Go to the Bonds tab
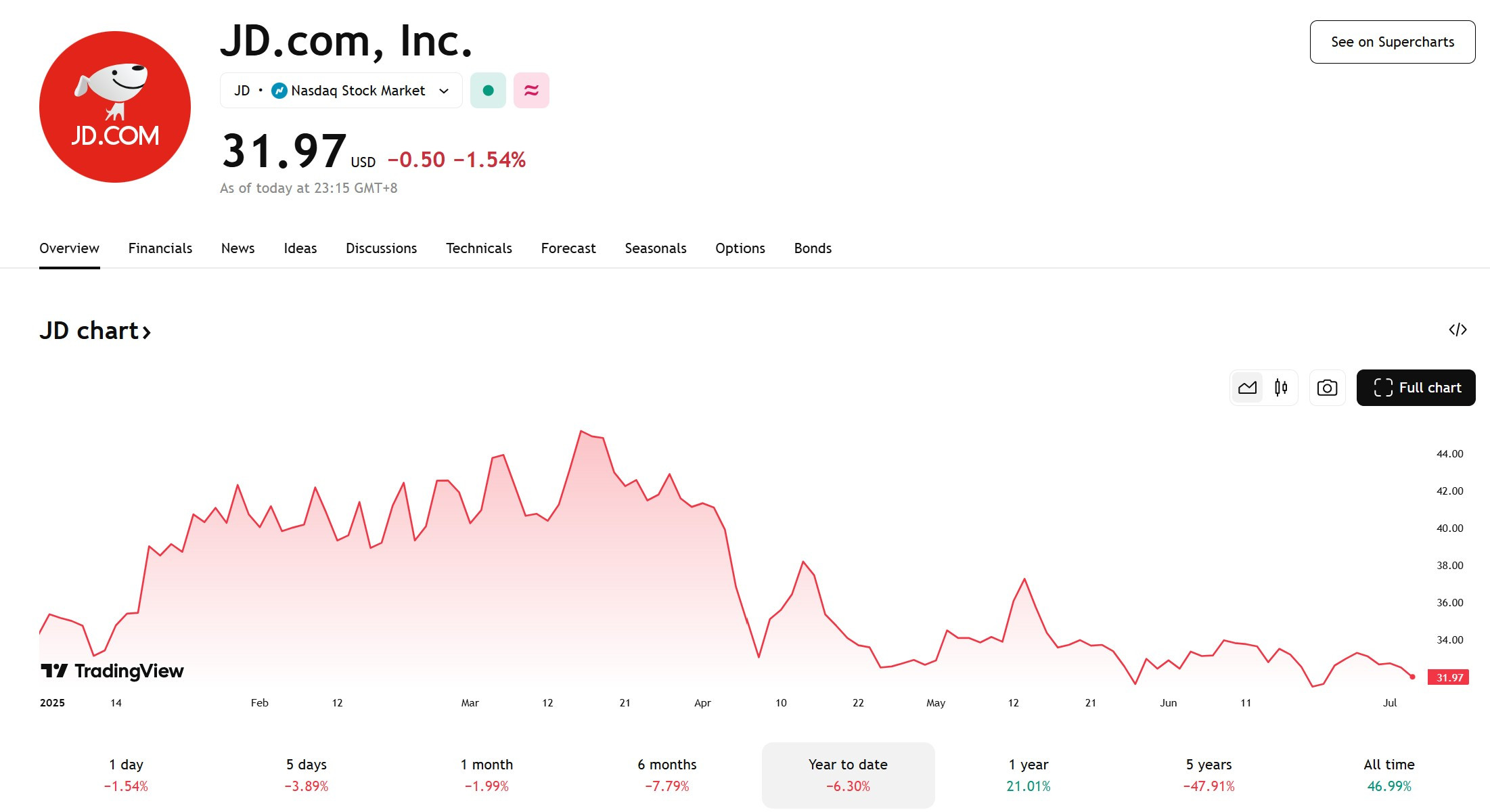Image resolution: width=1490 pixels, height=812 pixels. tap(813, 248)
